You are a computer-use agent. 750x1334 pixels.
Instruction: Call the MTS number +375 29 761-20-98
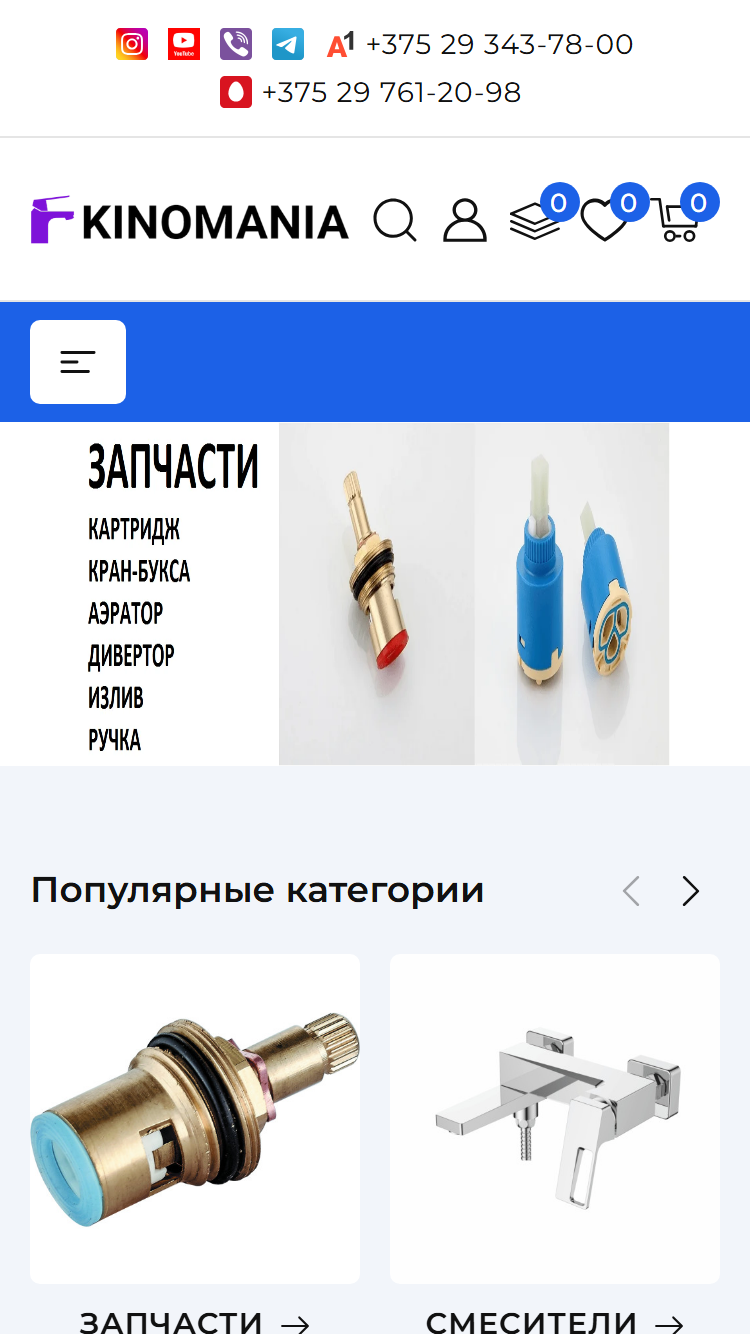[x=391, y=93]
